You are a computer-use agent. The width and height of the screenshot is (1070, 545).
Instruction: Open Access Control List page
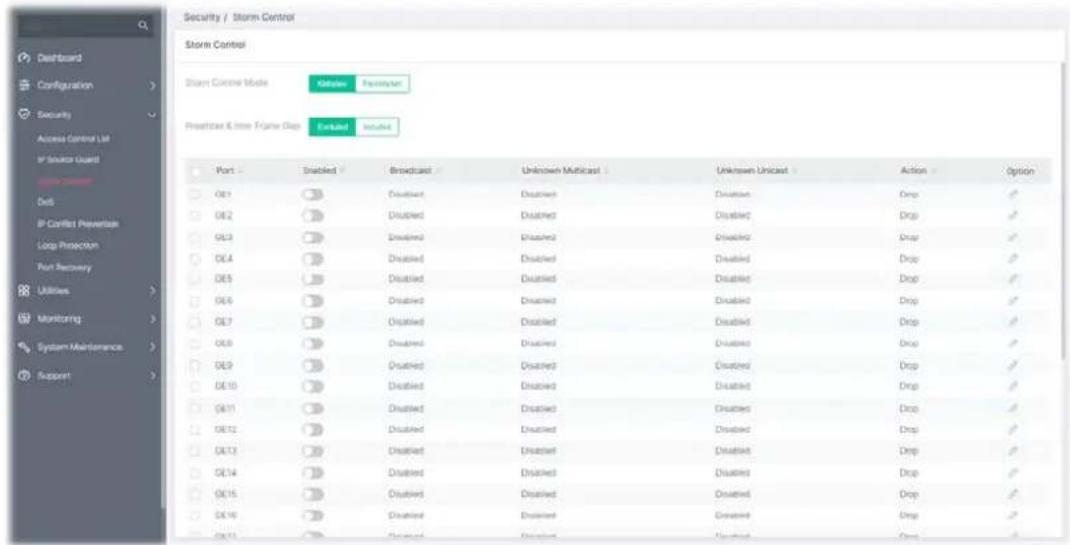(74, 138)
